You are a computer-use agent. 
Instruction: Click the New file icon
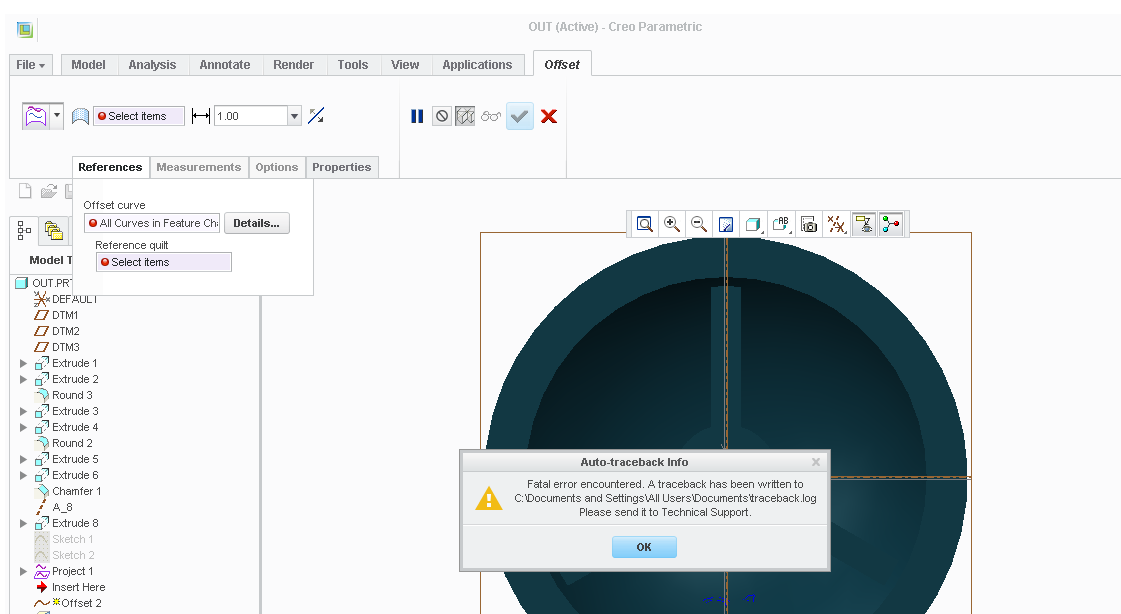click(x=25, y=191)
